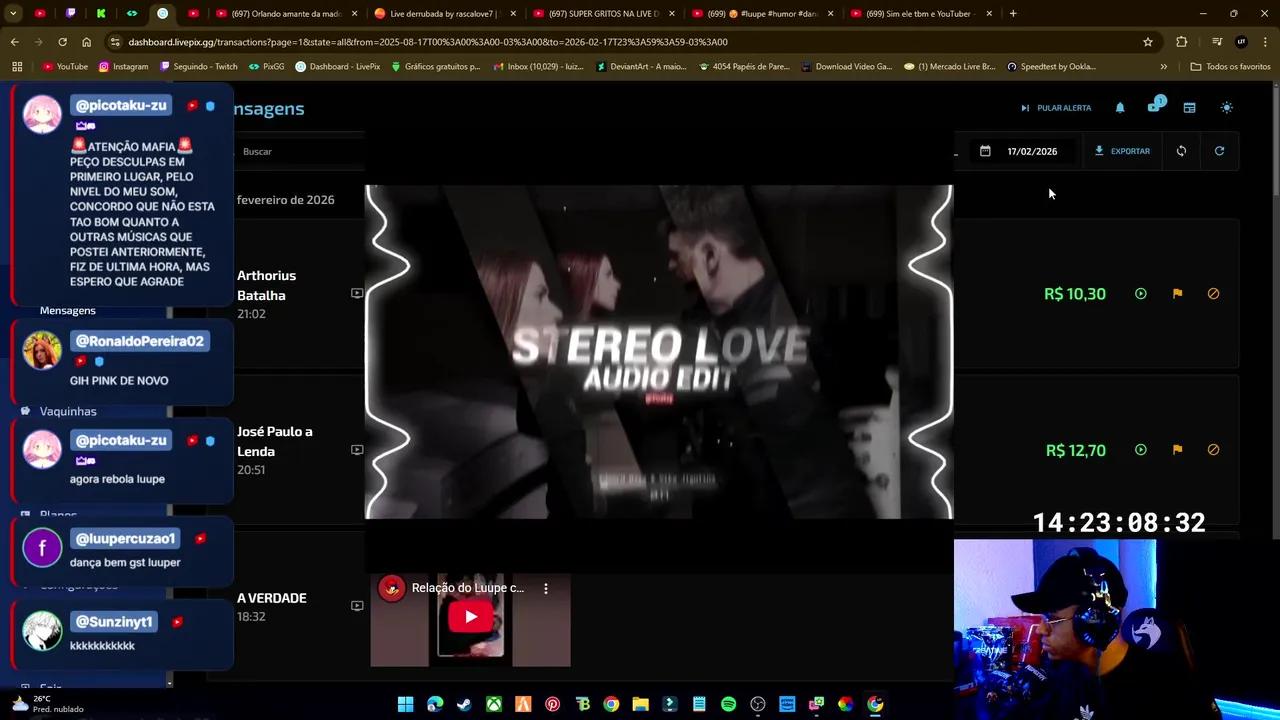Click the EXPORTAR download button

[1122, 151]
